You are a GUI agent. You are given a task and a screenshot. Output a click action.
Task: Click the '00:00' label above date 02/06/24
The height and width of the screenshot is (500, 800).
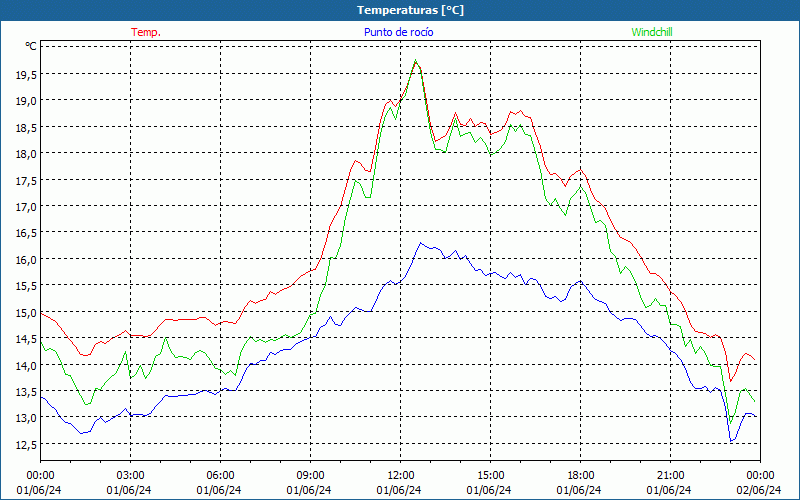click(760, 476)
